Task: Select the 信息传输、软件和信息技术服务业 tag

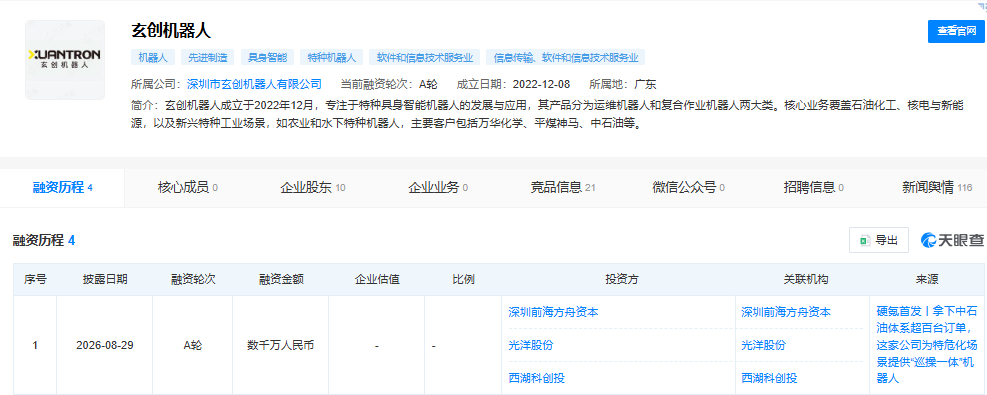Action: click(566, 58)
